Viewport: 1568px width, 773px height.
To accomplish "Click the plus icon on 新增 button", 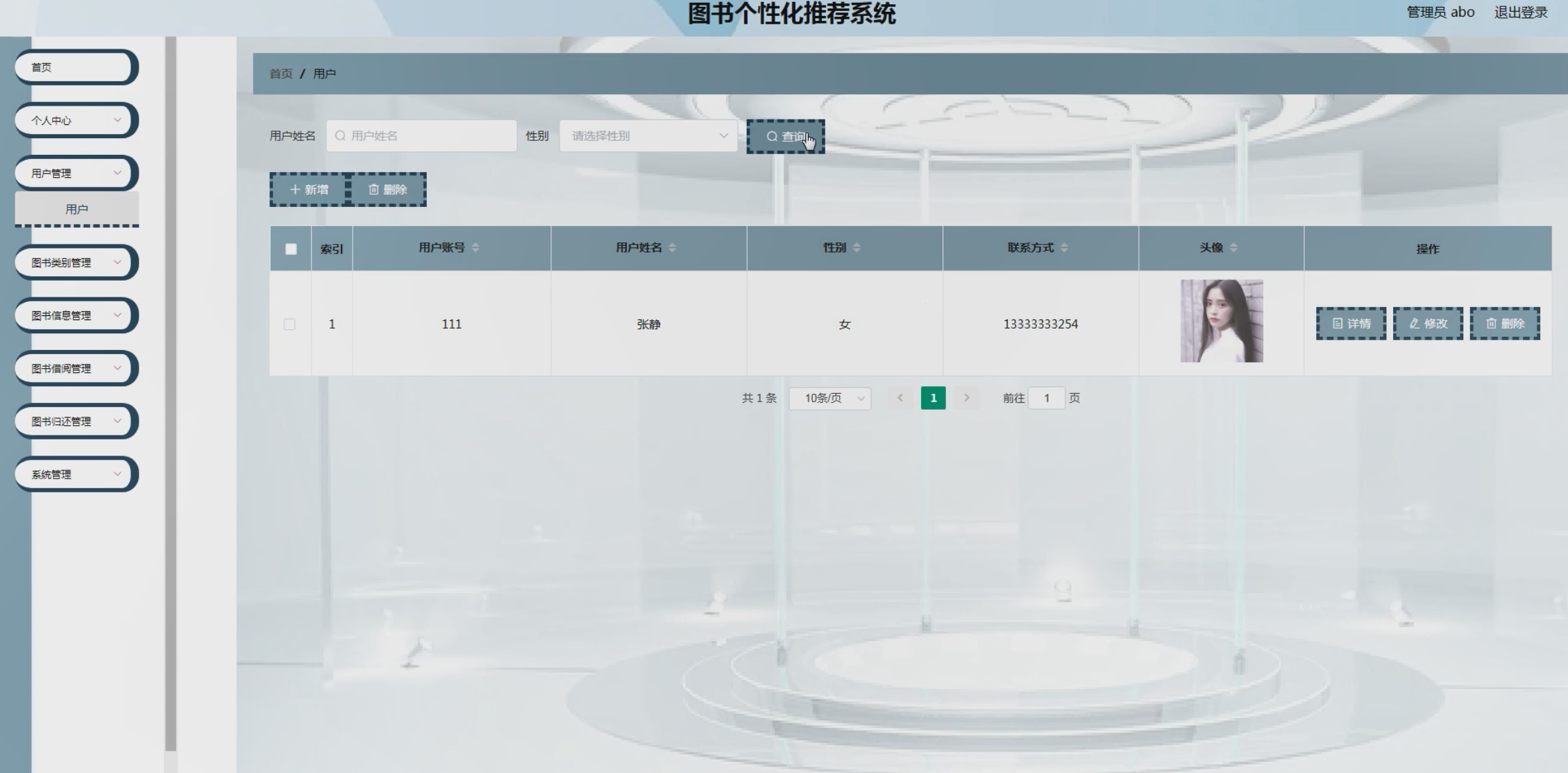I will (295, 190).
